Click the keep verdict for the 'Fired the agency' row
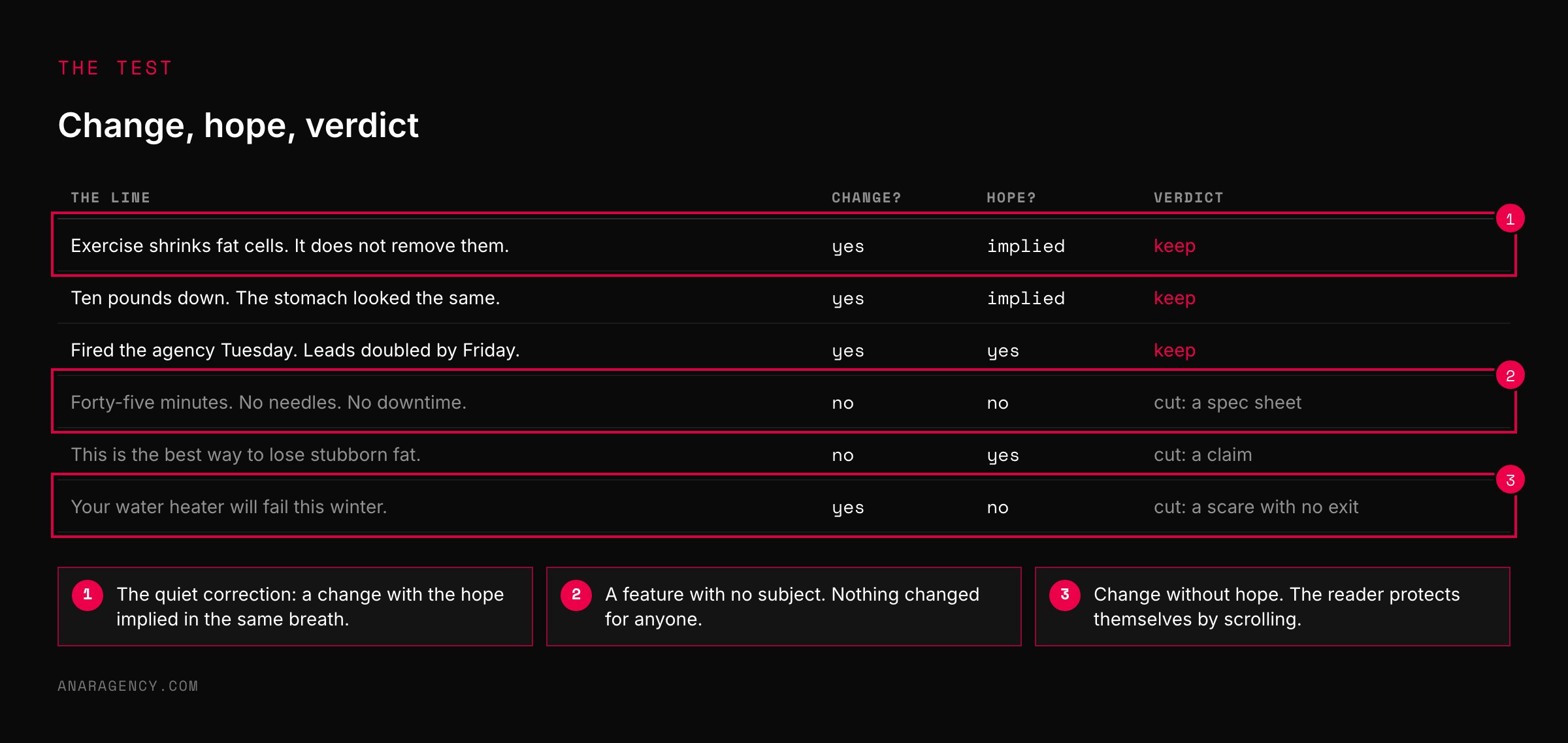1568x743 pixels. point(1174,351)
